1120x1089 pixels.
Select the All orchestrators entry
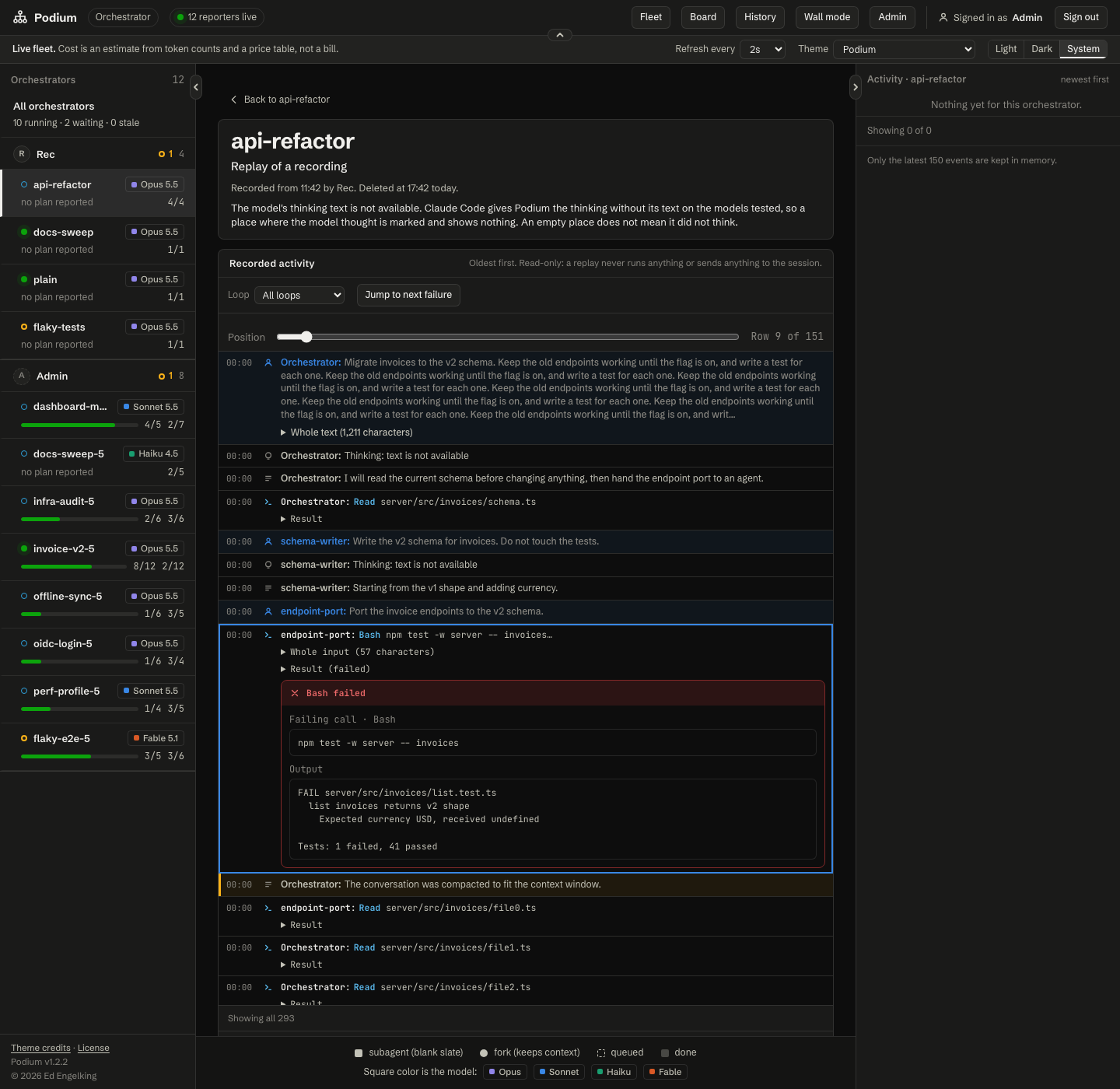pyautogui.click(x=98, y=114)
